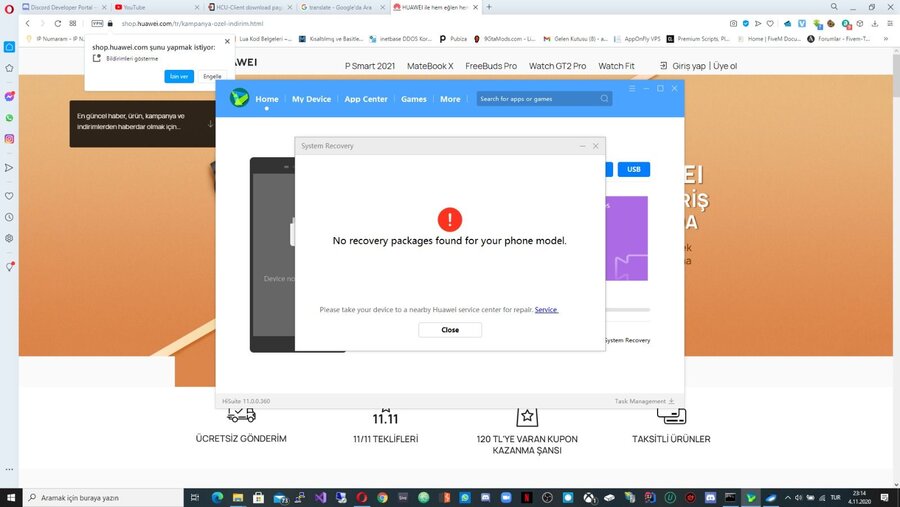Open the Opera sidebar three-dots menu

tap(9, 469)
